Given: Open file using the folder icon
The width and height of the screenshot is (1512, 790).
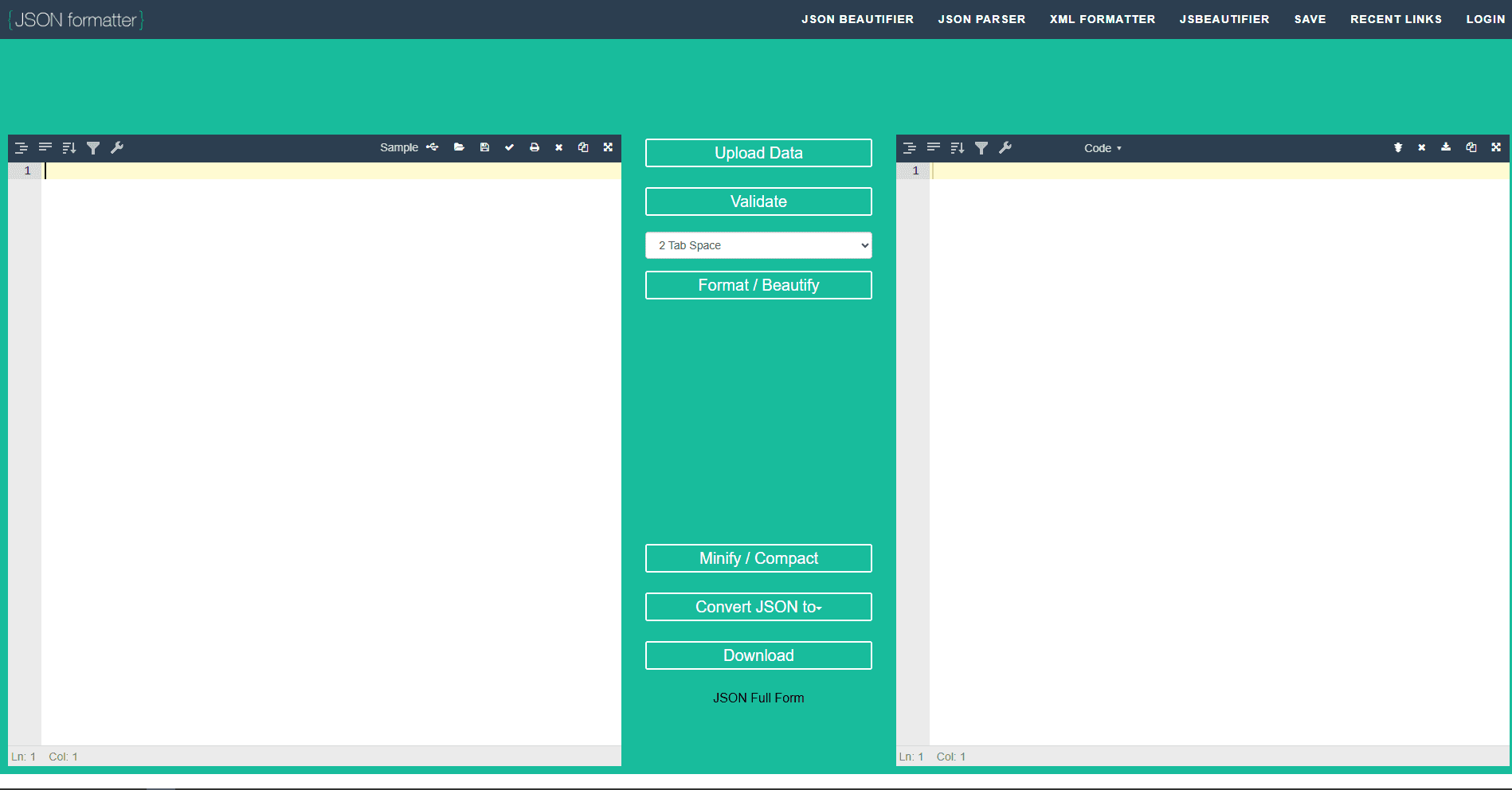Looking at the screenshot, I should (x=459, y=147).
